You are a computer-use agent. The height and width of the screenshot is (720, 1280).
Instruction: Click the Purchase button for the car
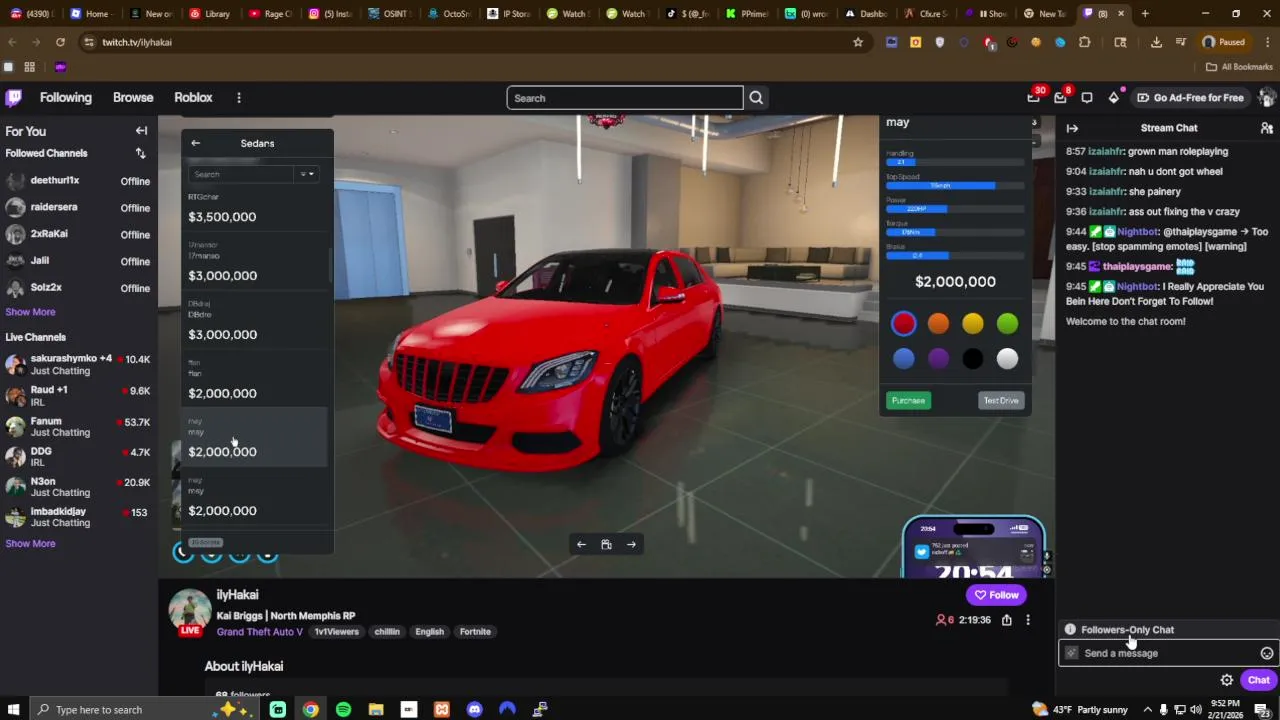(908, 401)
